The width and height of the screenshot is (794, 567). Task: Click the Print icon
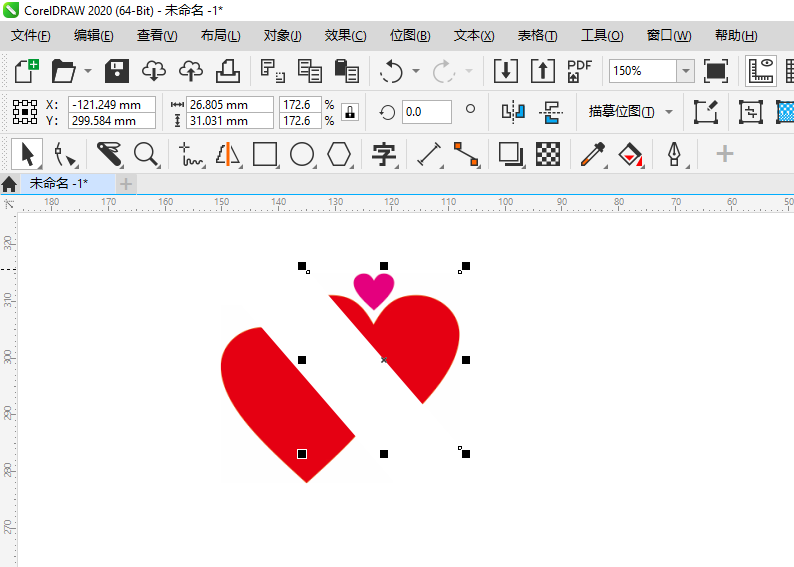tap(228, 71)
